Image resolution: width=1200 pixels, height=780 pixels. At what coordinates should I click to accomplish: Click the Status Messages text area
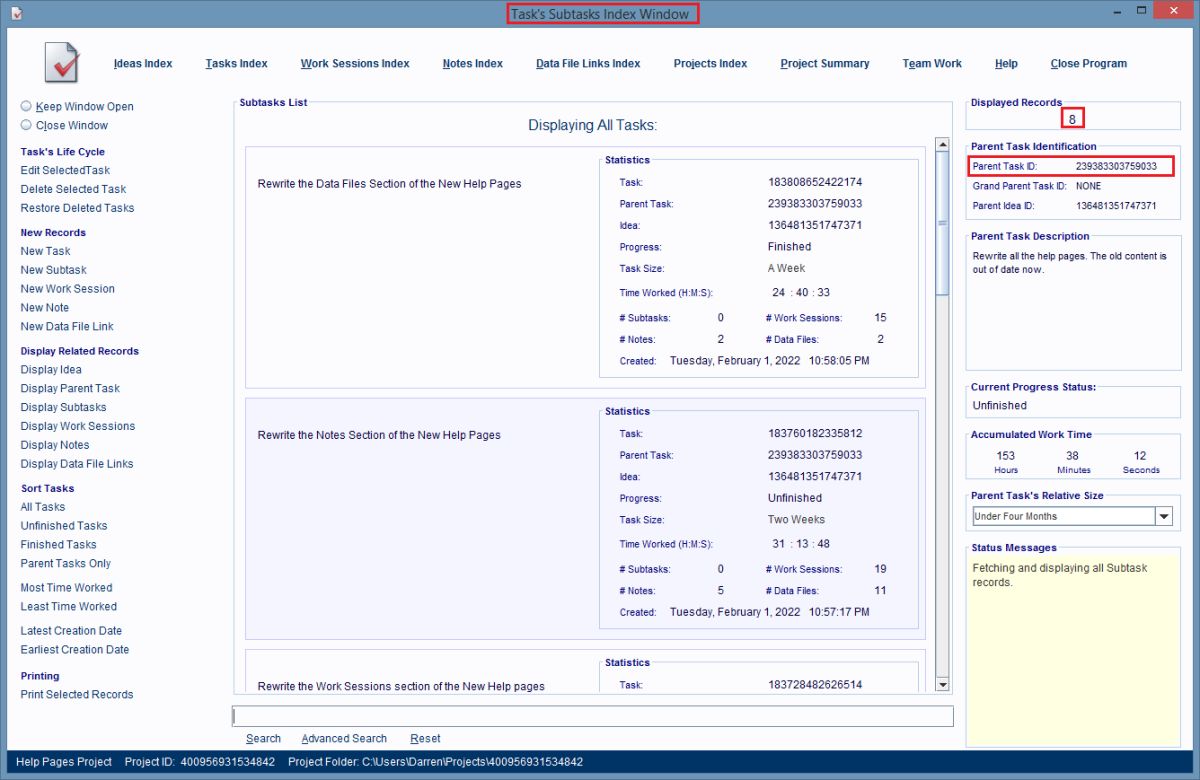[1073, 650]
